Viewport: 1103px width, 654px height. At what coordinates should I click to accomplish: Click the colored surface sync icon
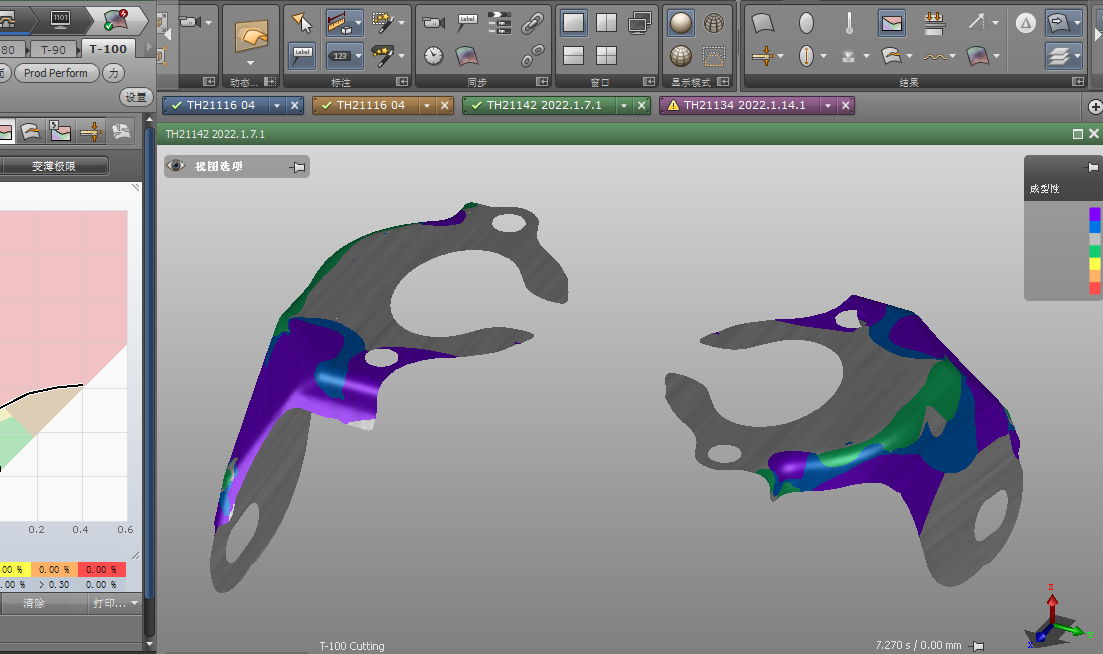coord(467,56)
